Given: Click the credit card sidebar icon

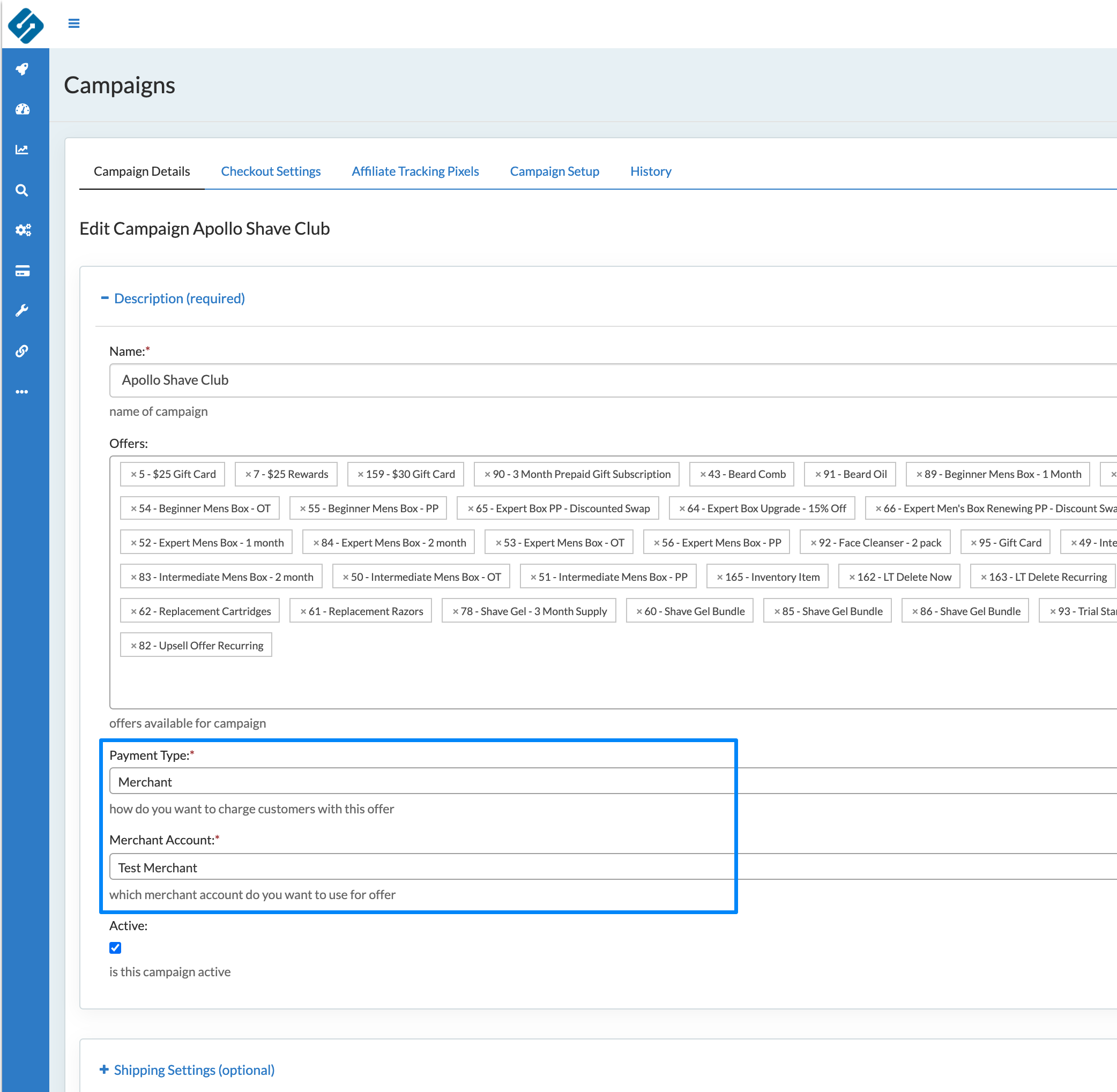Looking at the screenshot, I should point(23,271).
